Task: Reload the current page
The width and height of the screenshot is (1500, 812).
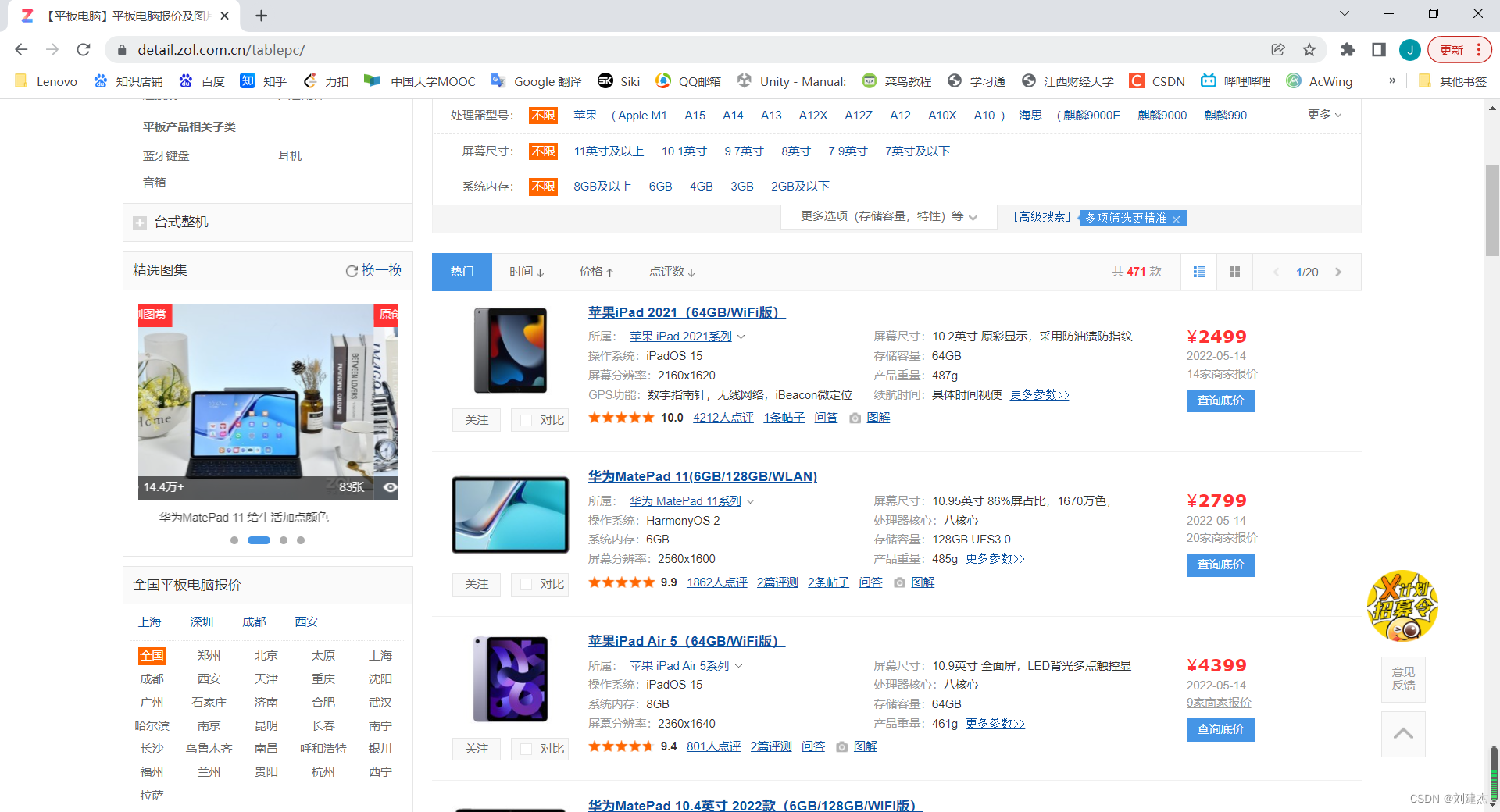Action: 84,49
